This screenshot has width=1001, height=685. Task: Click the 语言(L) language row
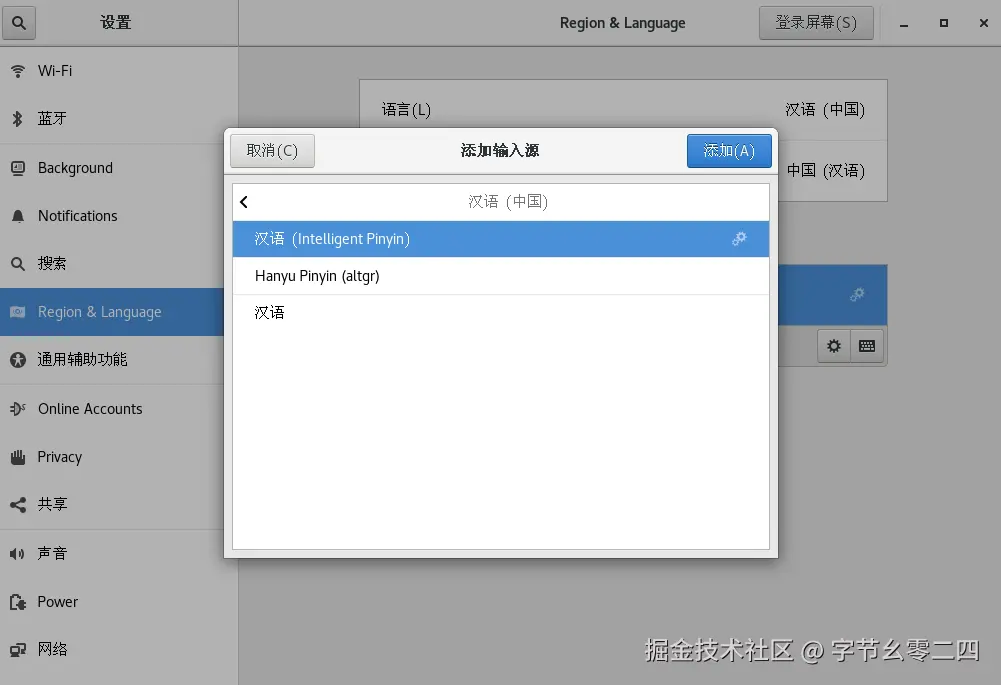pyautogui.click(x=623, y=110)
